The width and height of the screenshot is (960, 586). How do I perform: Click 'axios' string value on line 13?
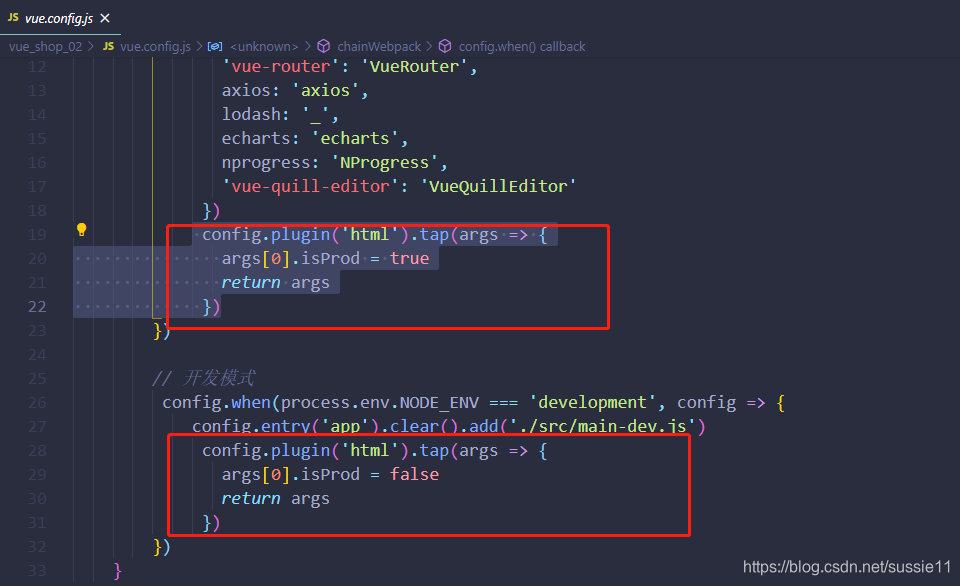tap(325, 90)
